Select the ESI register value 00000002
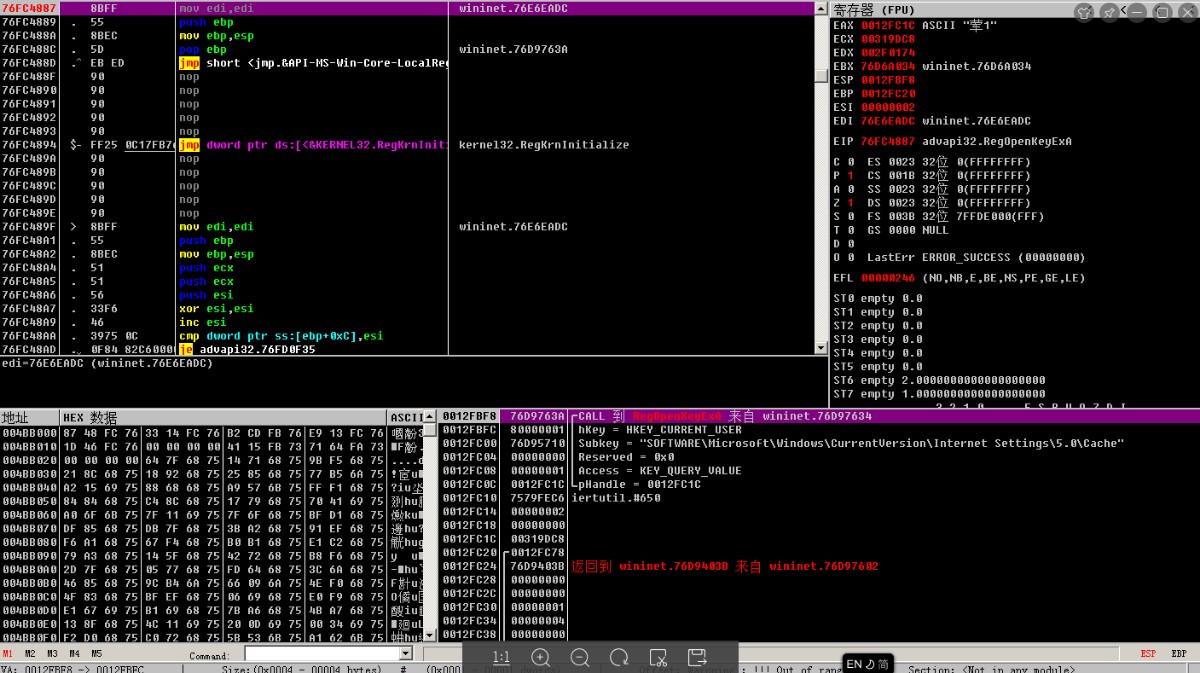The height and width of the screenshot is (673, 1200). (888, 107)
